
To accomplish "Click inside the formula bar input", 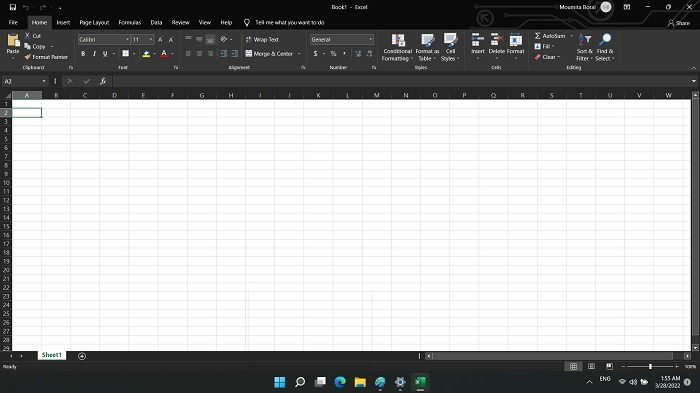I will 400,81.
